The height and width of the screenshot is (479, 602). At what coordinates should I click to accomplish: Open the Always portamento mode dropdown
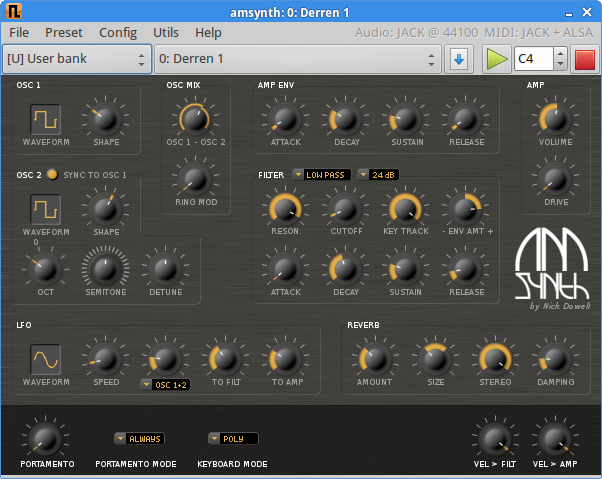point(139,438)
